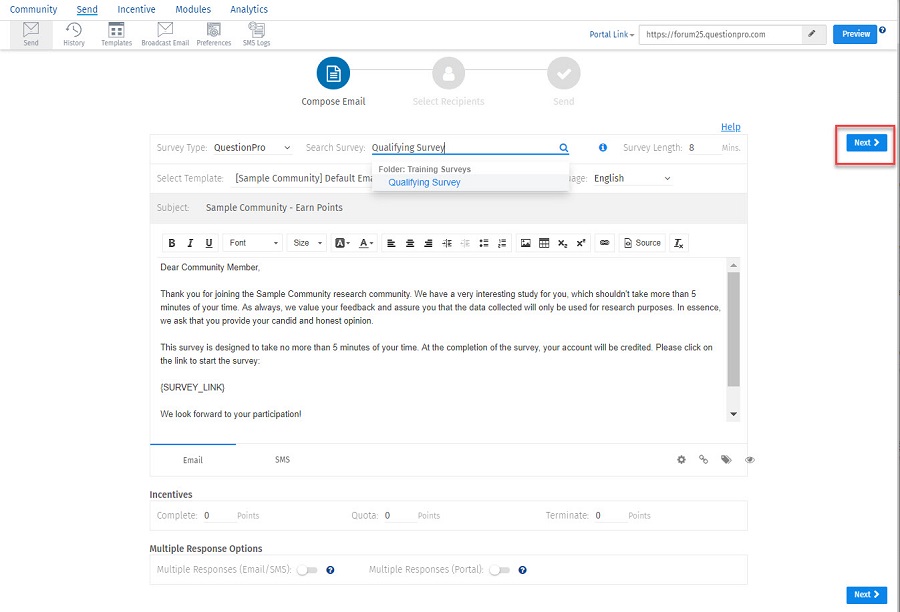The image size is (900, 612).
Task: Open the Incentive menu
Action: [x=137, y=9]
